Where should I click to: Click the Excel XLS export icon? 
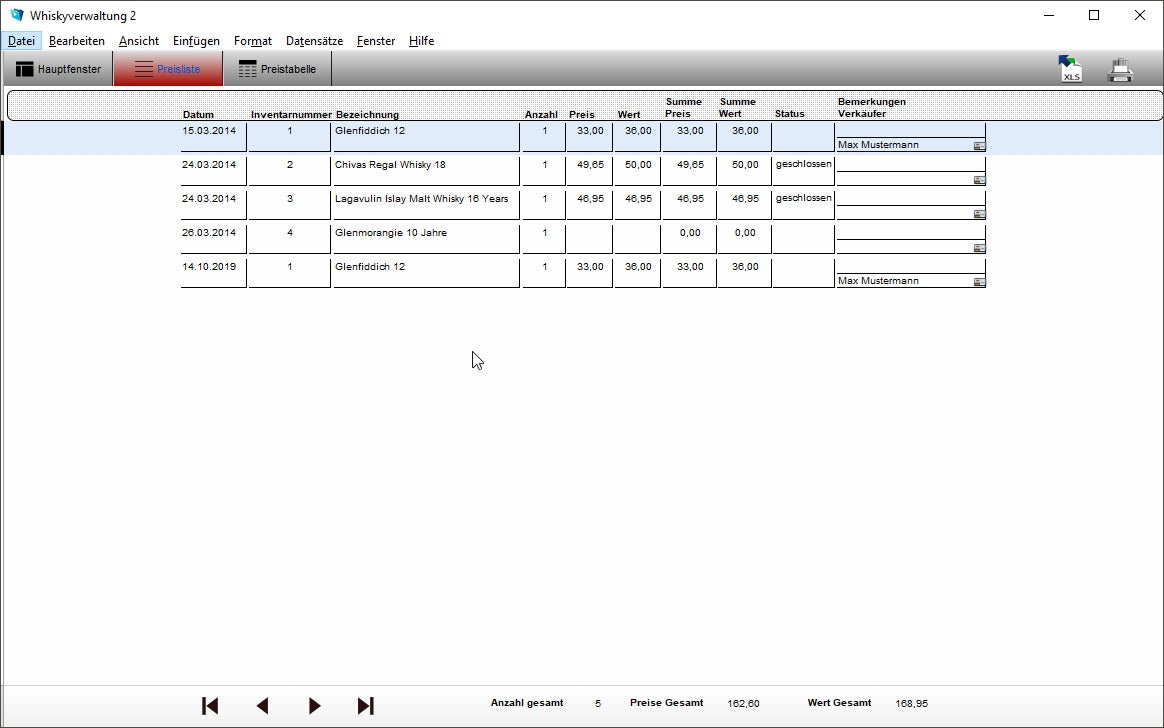pos(1070,69)
